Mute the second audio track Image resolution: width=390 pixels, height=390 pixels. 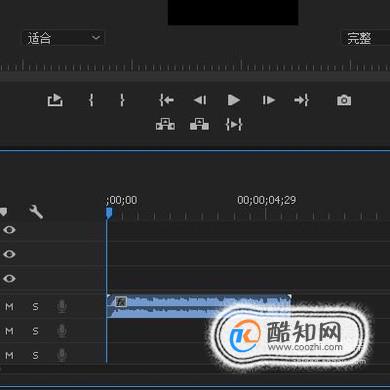click(x=9, y=331)
